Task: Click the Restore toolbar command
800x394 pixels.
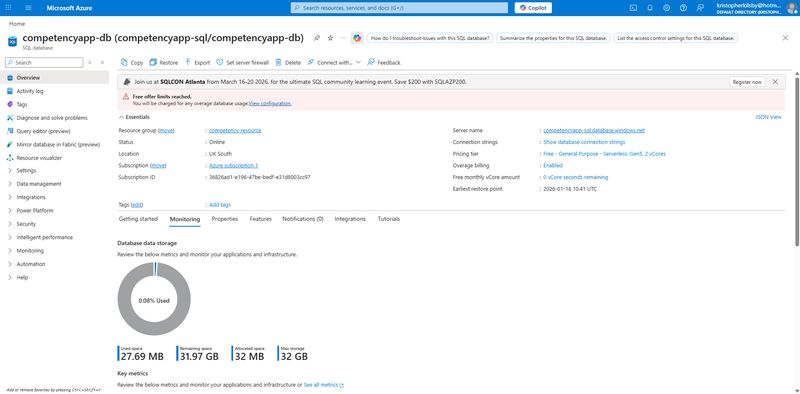Action: click(164, 62)
